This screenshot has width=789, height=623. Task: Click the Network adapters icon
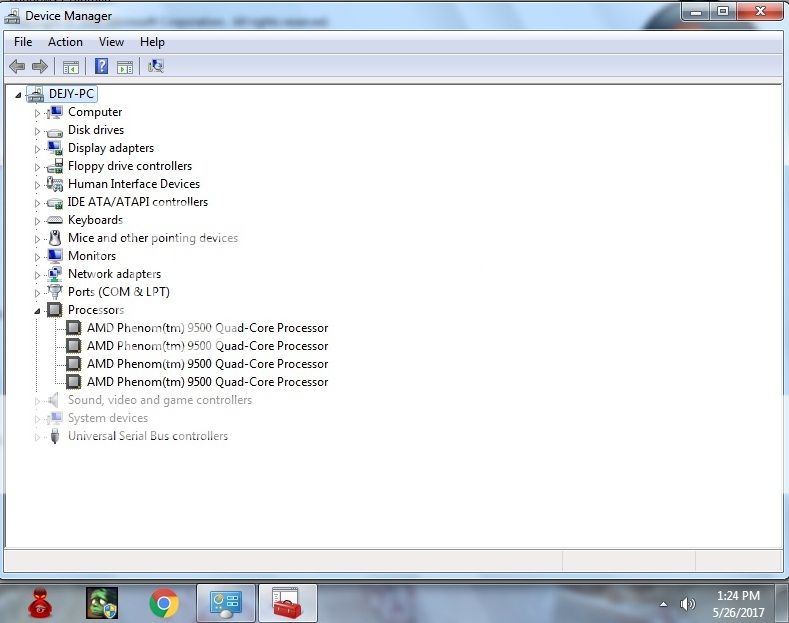[x=54, y=274]
